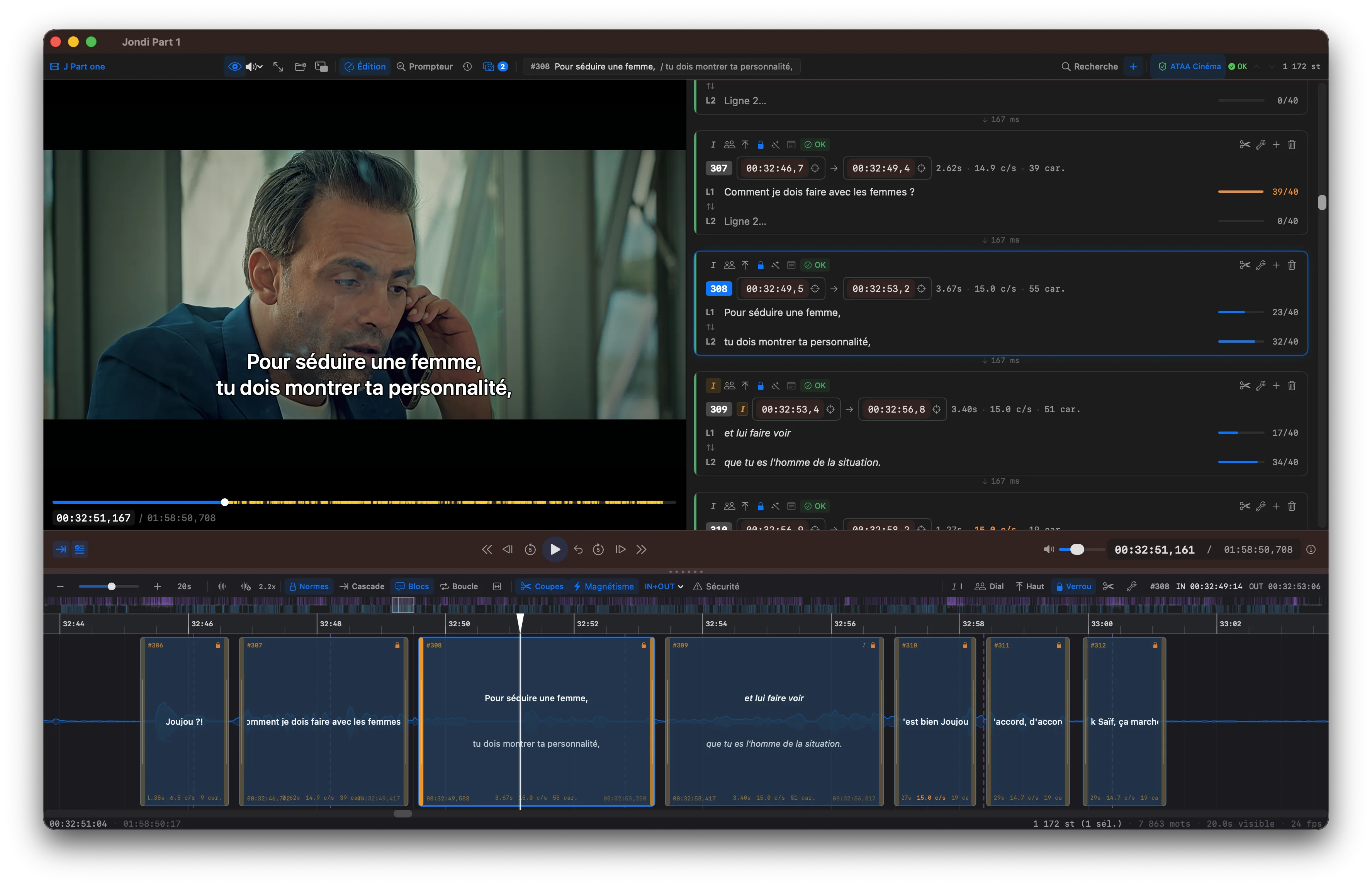This screenshot has height=887, width=1372.
Task: Rewind 5 seconds
Action: pyautogui.click(x=530, y=549)
